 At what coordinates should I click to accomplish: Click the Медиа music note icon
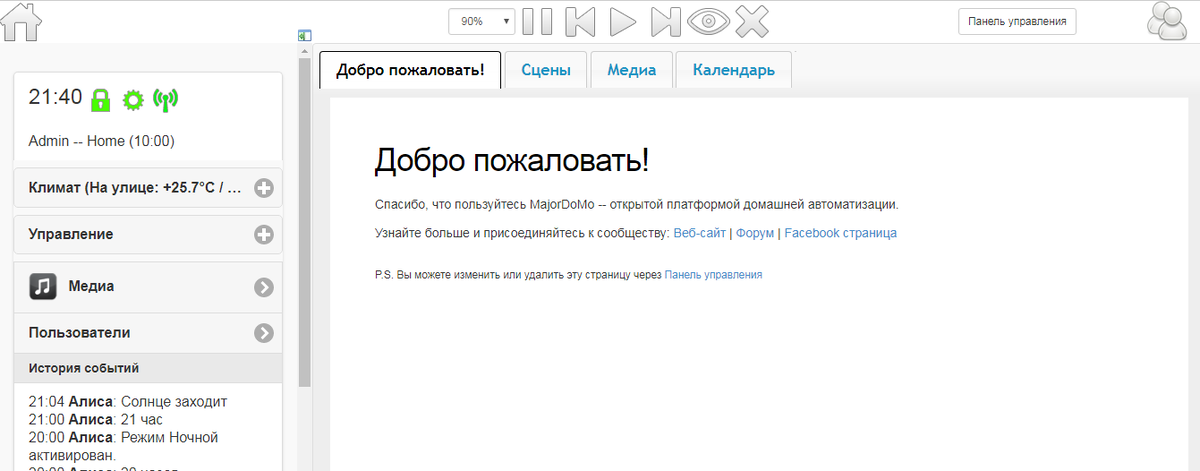(42, 286)
